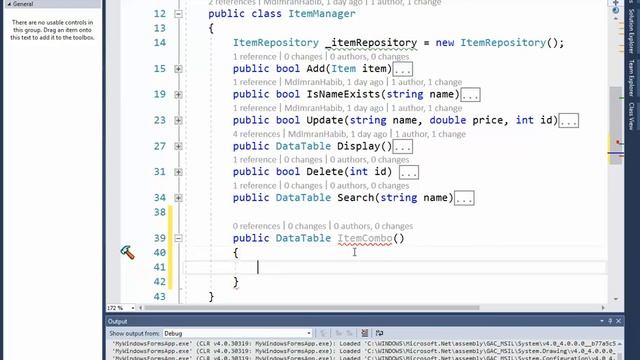The height and width of the screenshot is (360, 640).
Task: Toggle auto-hide pin on Output panel
Action: point(610,321)
